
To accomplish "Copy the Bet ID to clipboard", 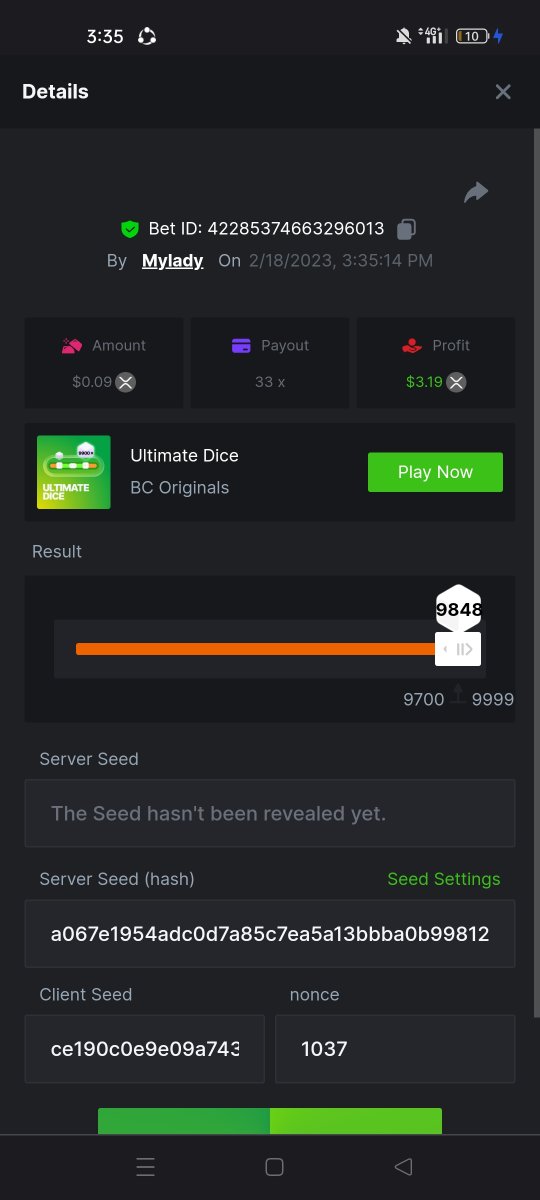I will point(405,229).
